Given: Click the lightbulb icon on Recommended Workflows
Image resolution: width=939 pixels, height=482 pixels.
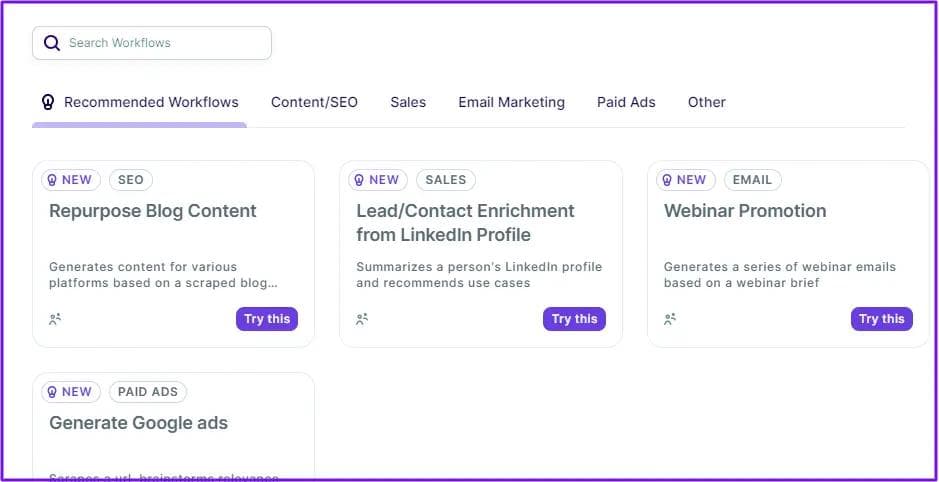Looking at the screenshot, I should click(x=47, y=102).
